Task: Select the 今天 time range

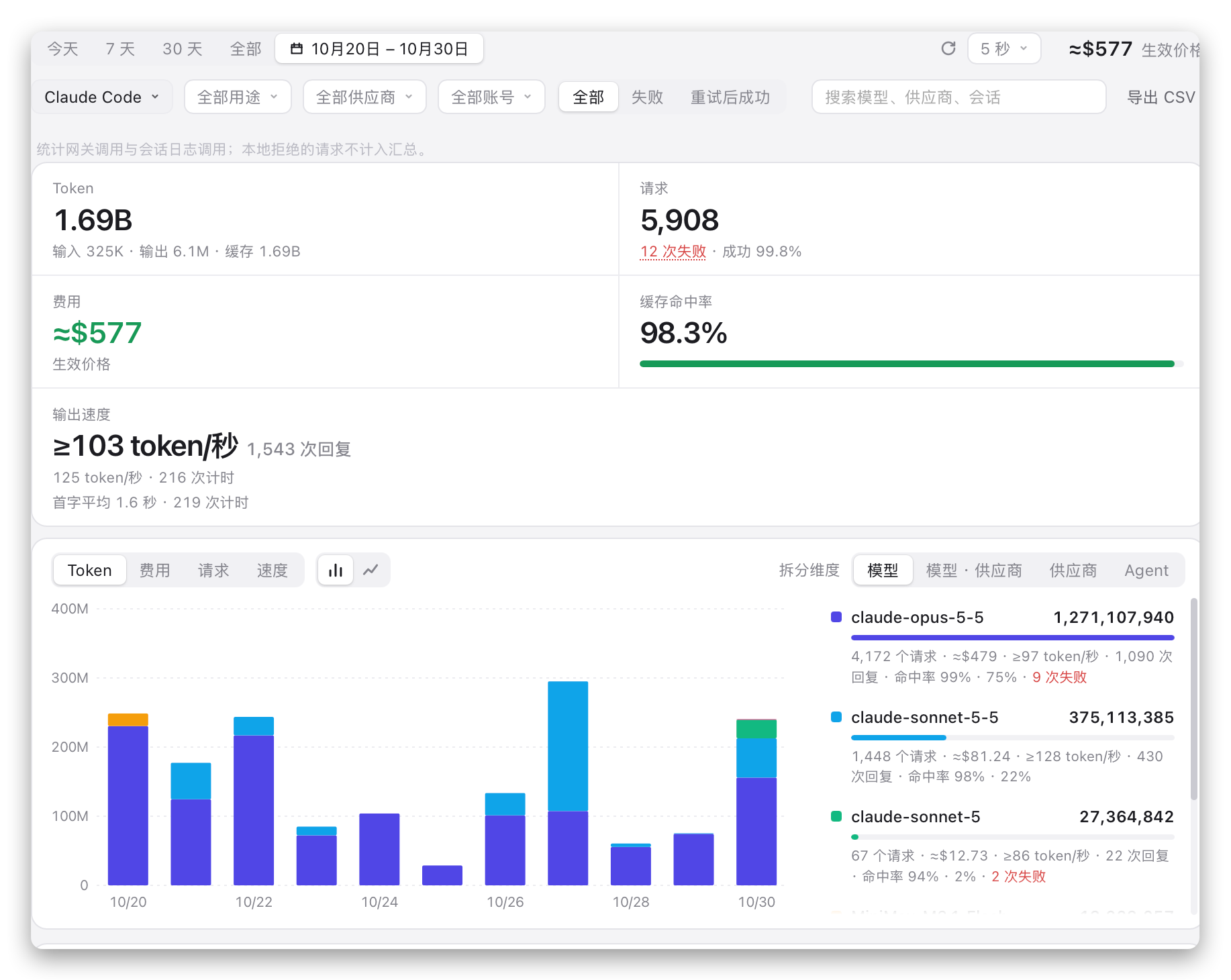Action: (62, 49)
